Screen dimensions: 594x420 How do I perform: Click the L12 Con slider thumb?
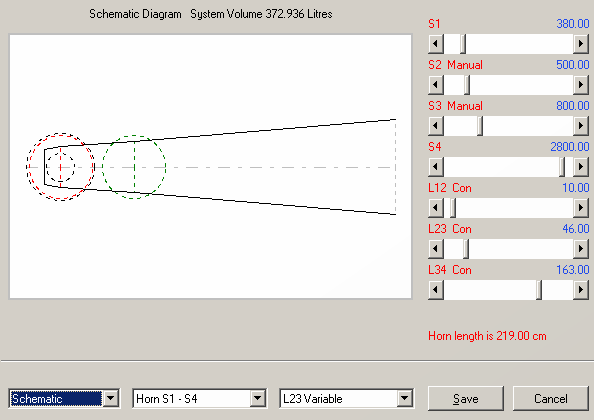[453, 208]
